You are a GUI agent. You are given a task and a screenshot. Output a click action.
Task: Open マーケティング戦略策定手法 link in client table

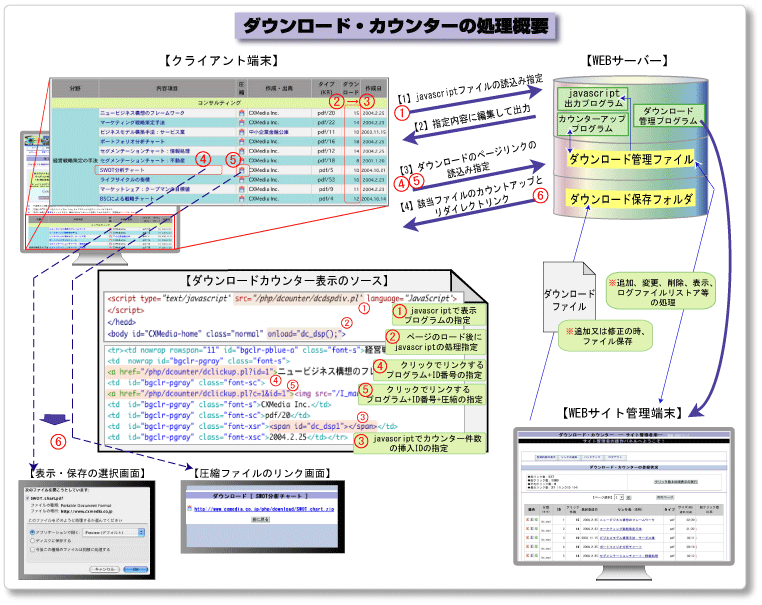(x=132, y=122)
